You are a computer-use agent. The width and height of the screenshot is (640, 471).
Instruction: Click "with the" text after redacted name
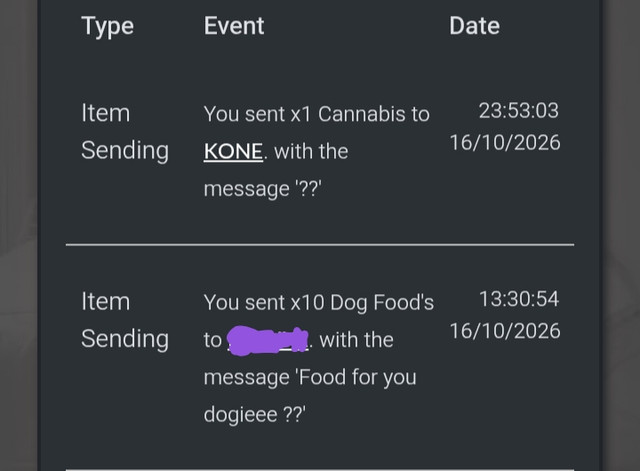(356, 340)
